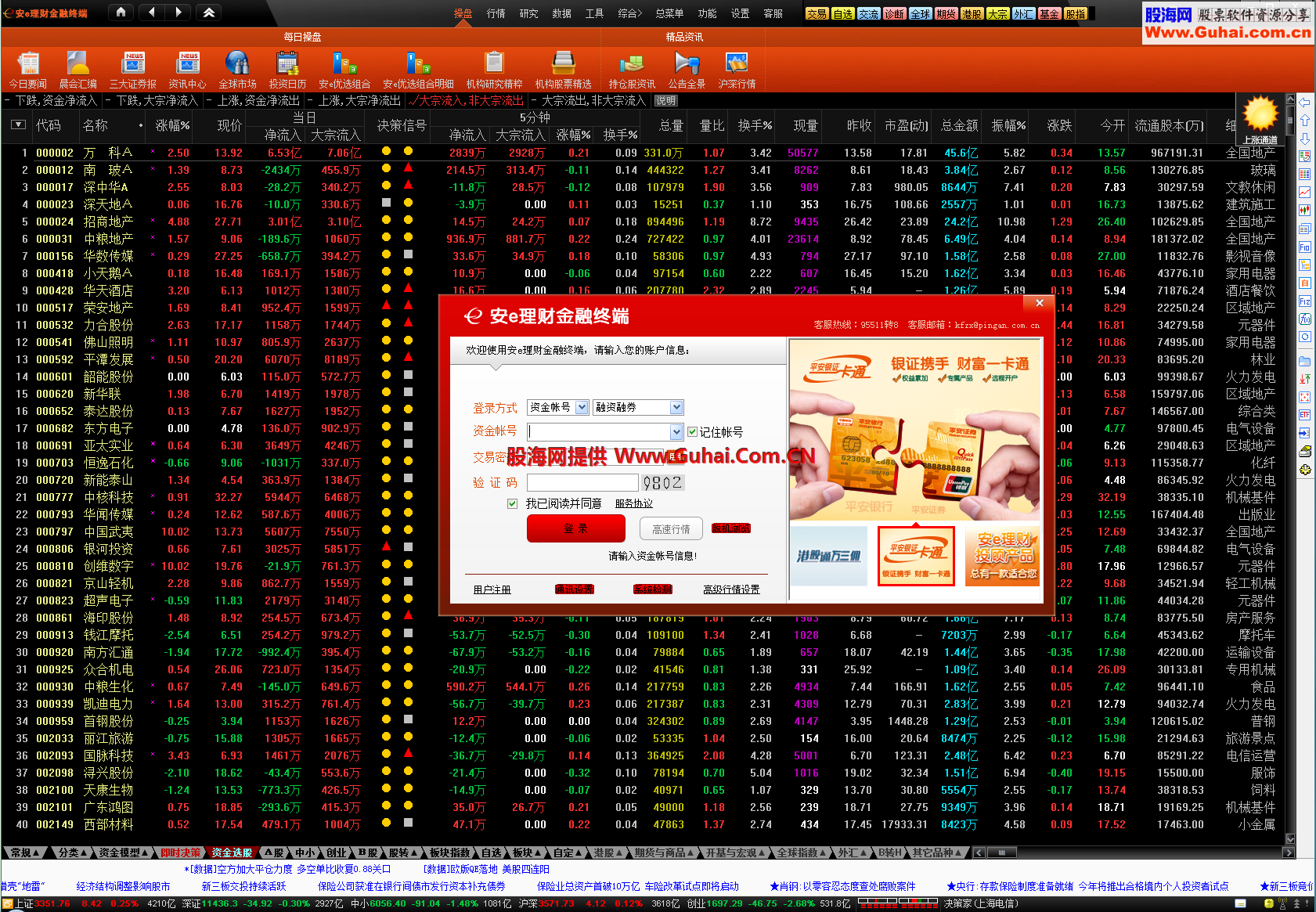
Task: Click the 港股 shortcut in the top bar
Action: click(x=972, y=13)
